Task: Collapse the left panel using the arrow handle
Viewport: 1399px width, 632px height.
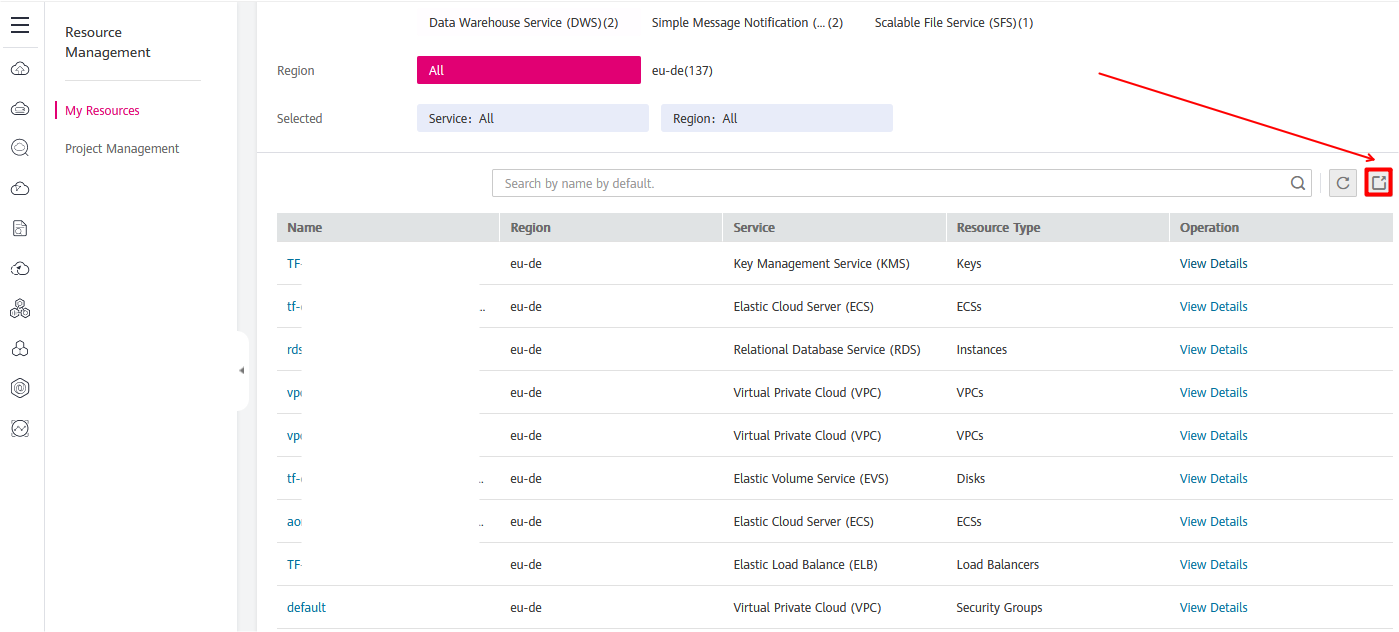Action: point(241,370)
